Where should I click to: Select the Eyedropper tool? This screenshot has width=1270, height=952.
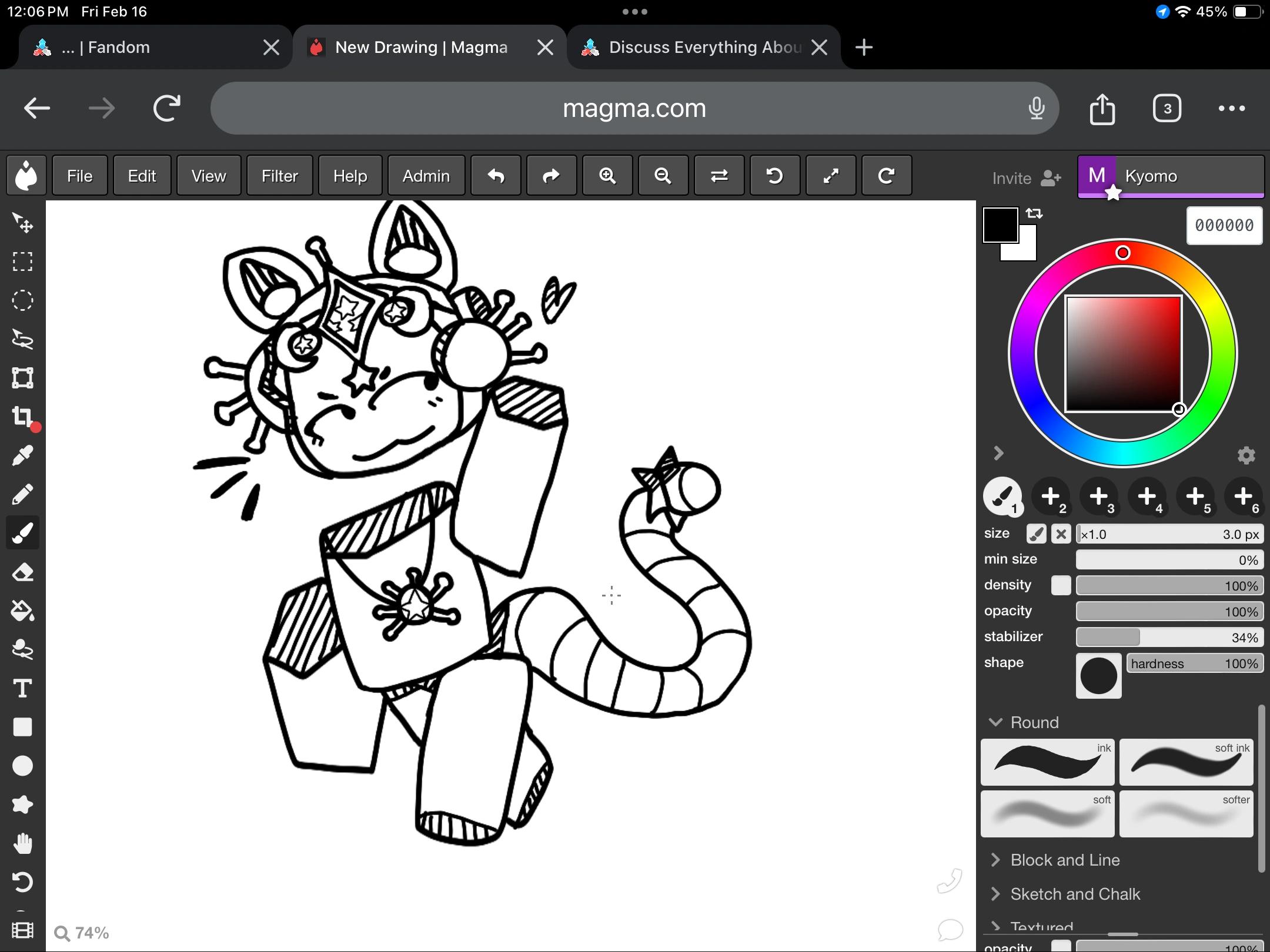coord(22,455)
